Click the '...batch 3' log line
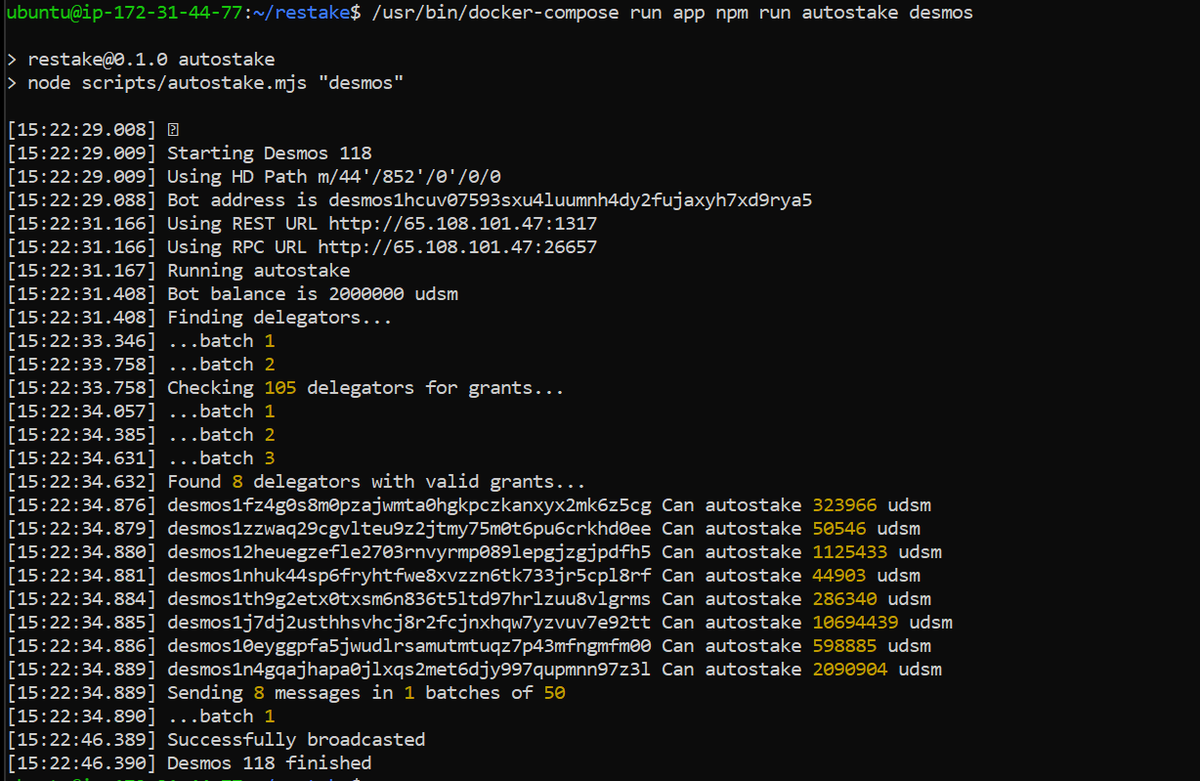The width and height of the screenshot is (1200, 781). [221, 458]
